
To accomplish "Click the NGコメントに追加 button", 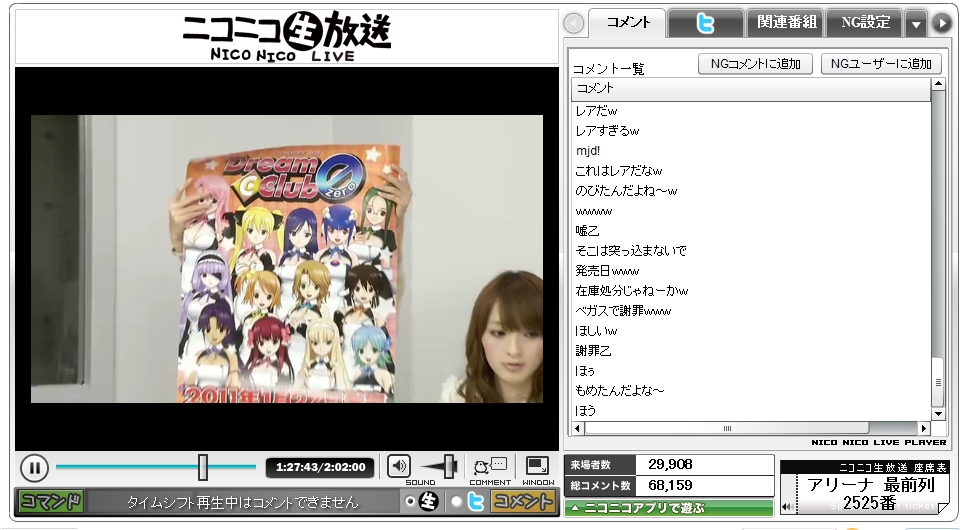I will (755, 64).
